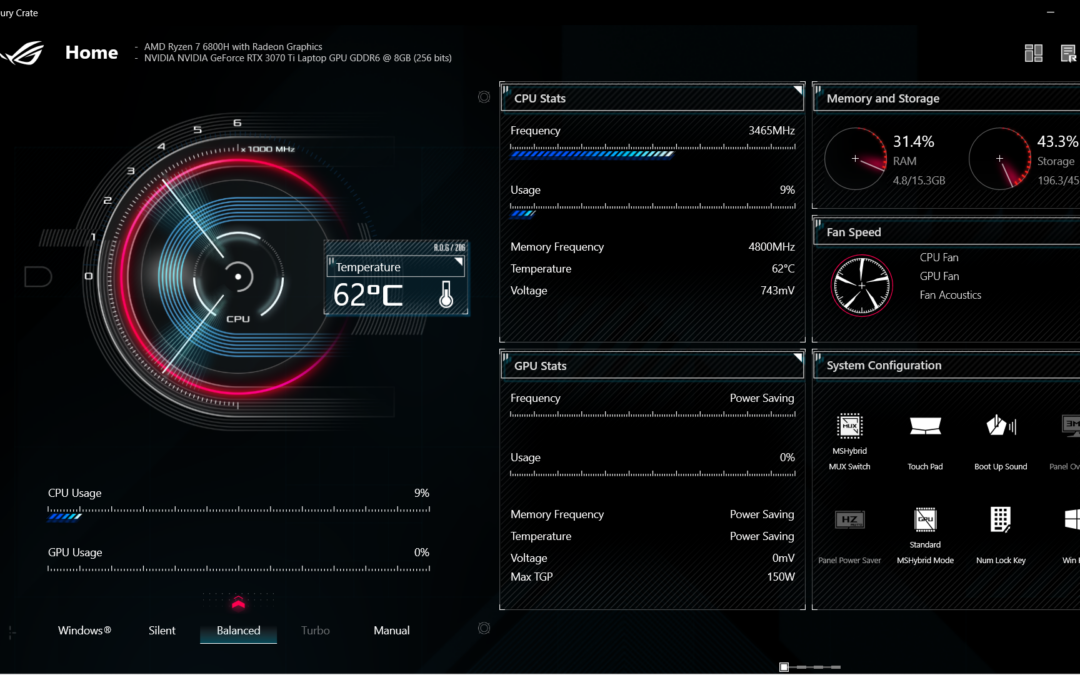Click the ROG logo in the header
The width and height of the screenshot is (1080, 675).
click(23, 53)
